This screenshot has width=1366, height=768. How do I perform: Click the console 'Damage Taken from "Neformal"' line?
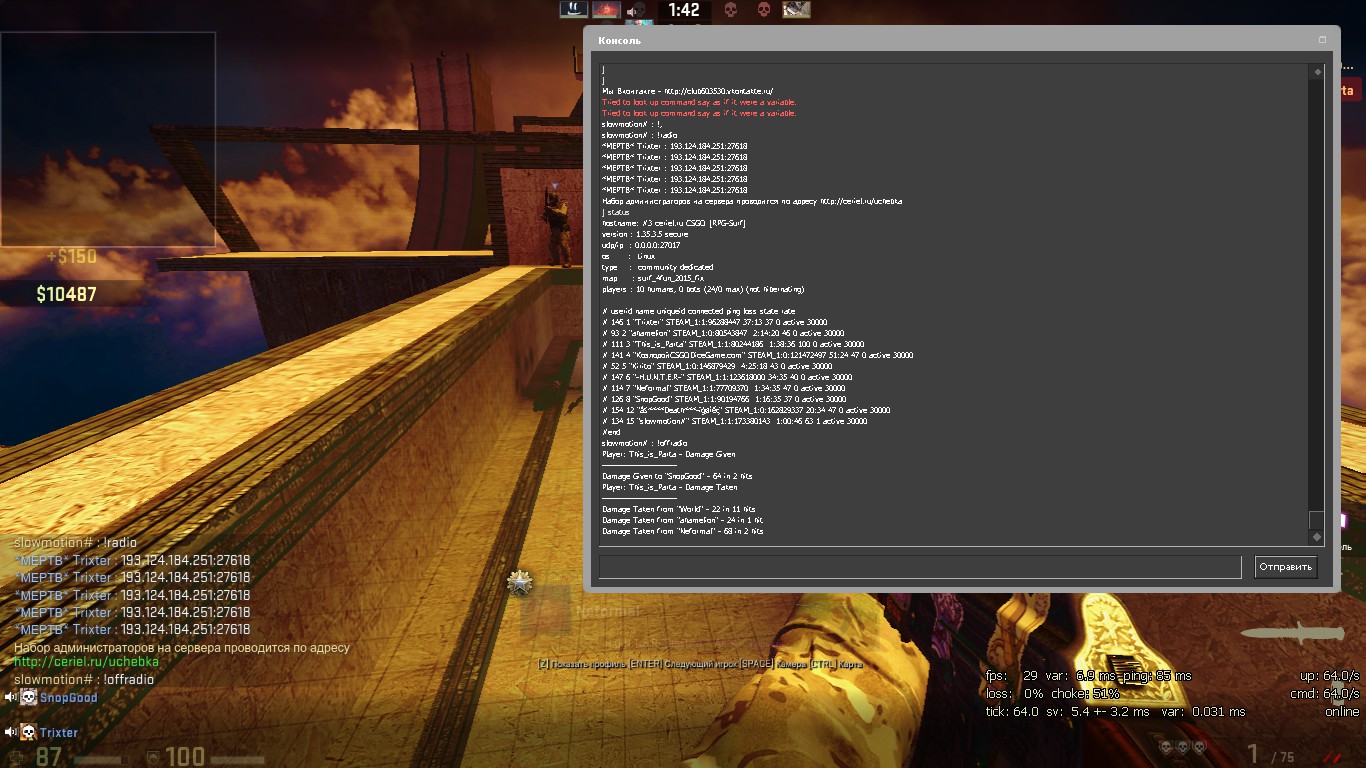tap(682, 531)
